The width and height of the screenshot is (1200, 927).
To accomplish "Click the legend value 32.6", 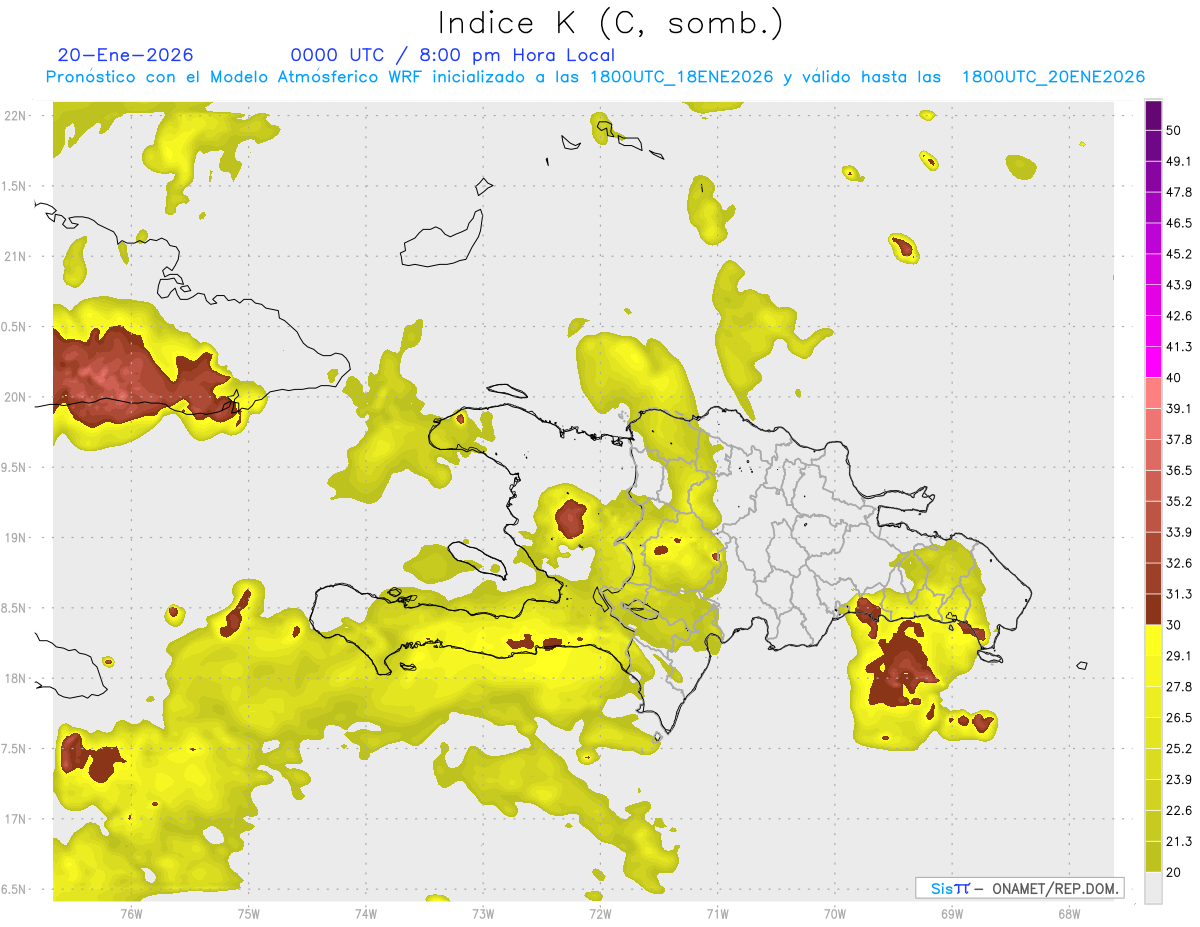I will pos(1179,563).
